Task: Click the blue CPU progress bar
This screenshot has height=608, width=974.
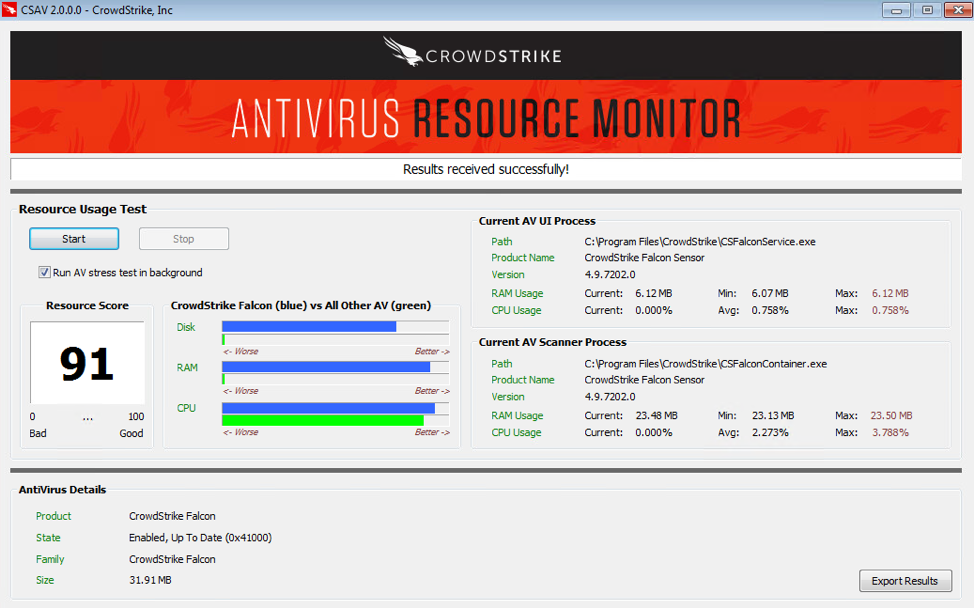Action: (328, 408)
